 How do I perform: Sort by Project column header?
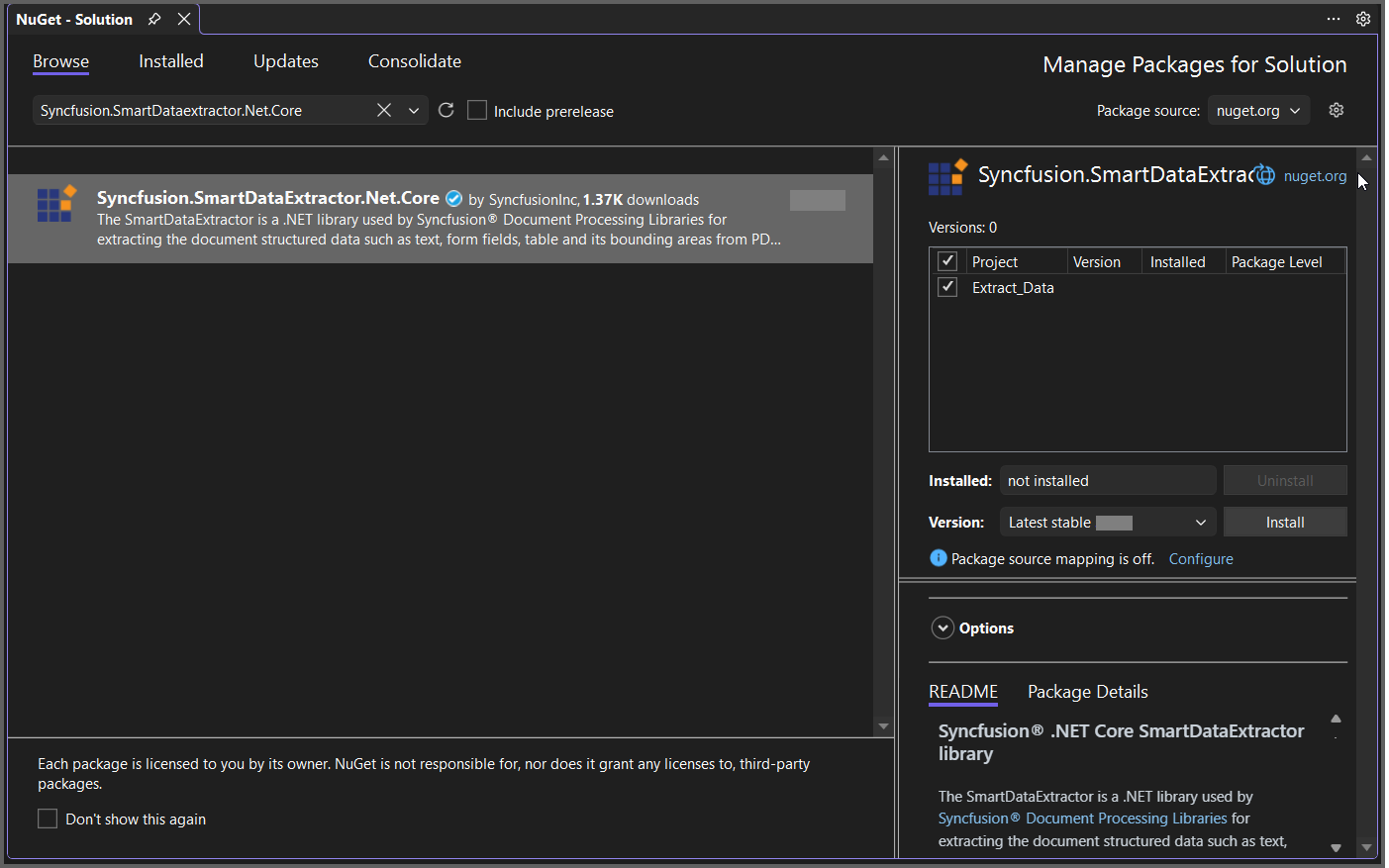point(1017,261)
